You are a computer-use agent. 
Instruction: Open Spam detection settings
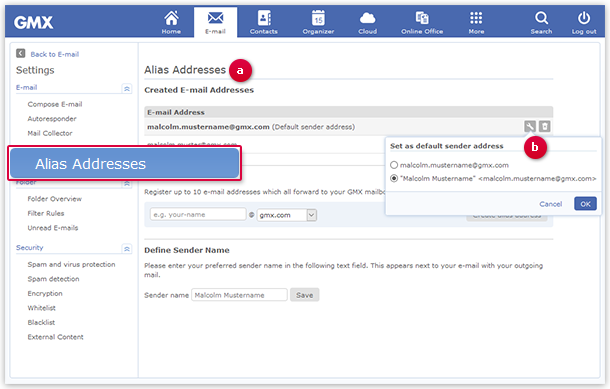point(53,279)
